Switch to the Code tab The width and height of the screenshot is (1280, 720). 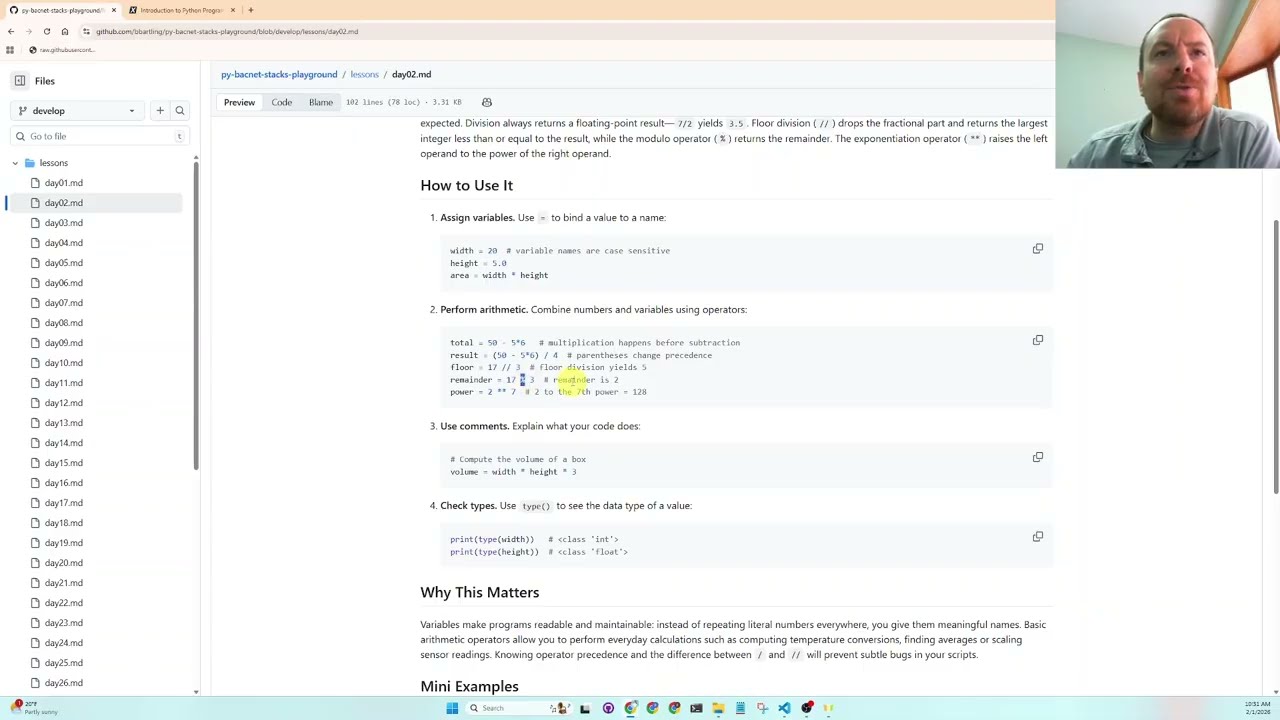click(282, 102)
